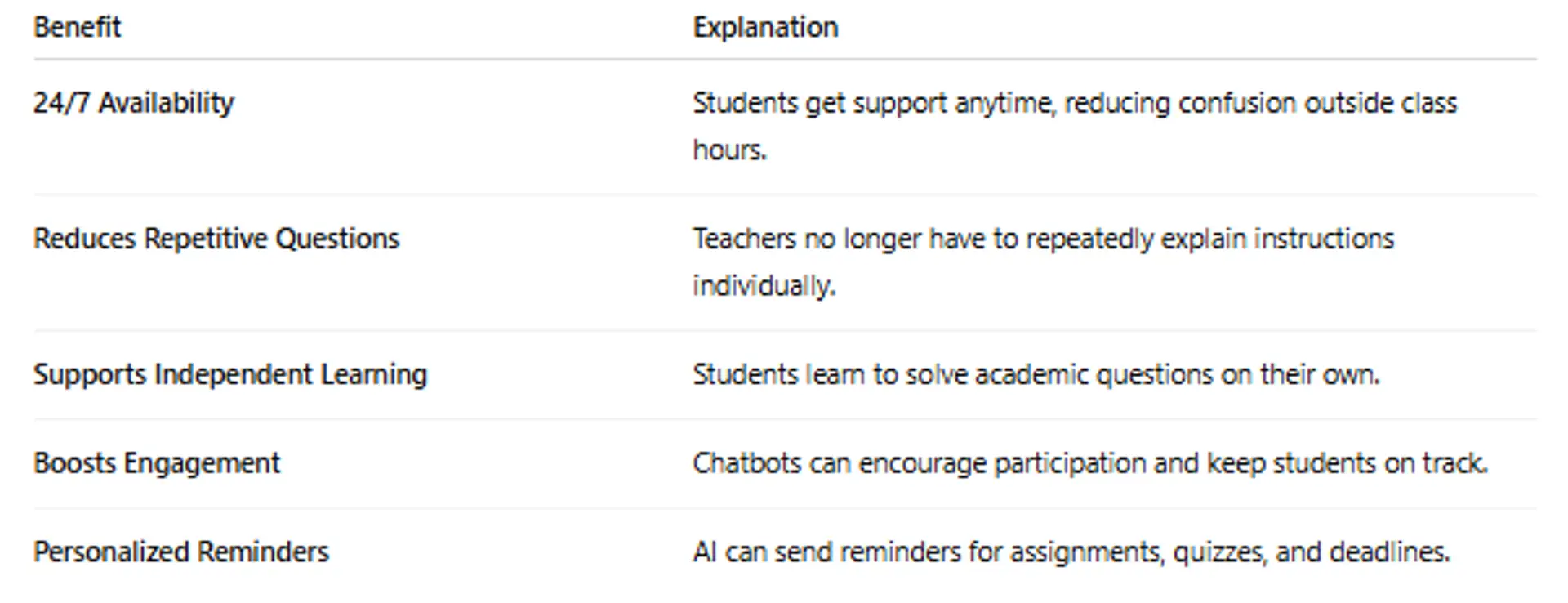Select the Supports Independent Learning cell
This screenshot has height=603, width=1568.
click(x=230, y=374)
